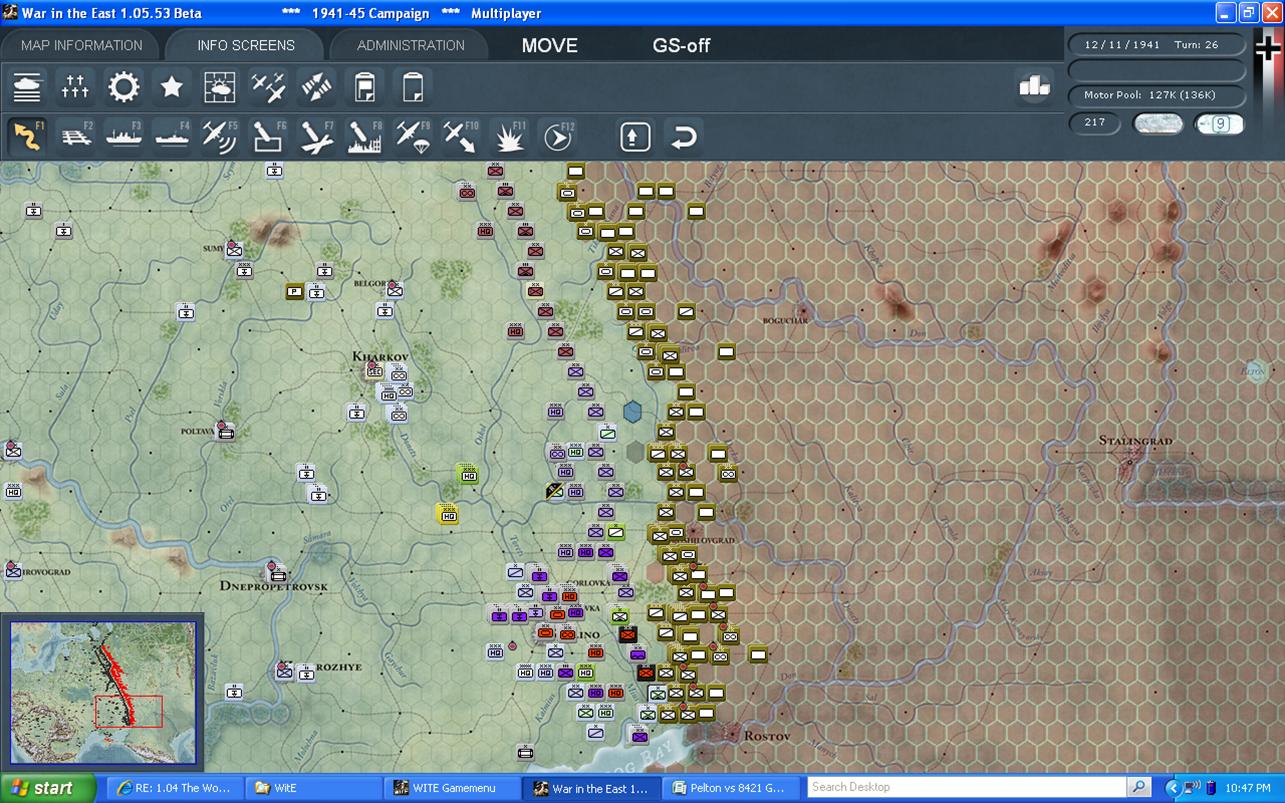1285x803 pixels.
Task: Click the Kharkov city label on map
Action: click(x=381, y=356)
